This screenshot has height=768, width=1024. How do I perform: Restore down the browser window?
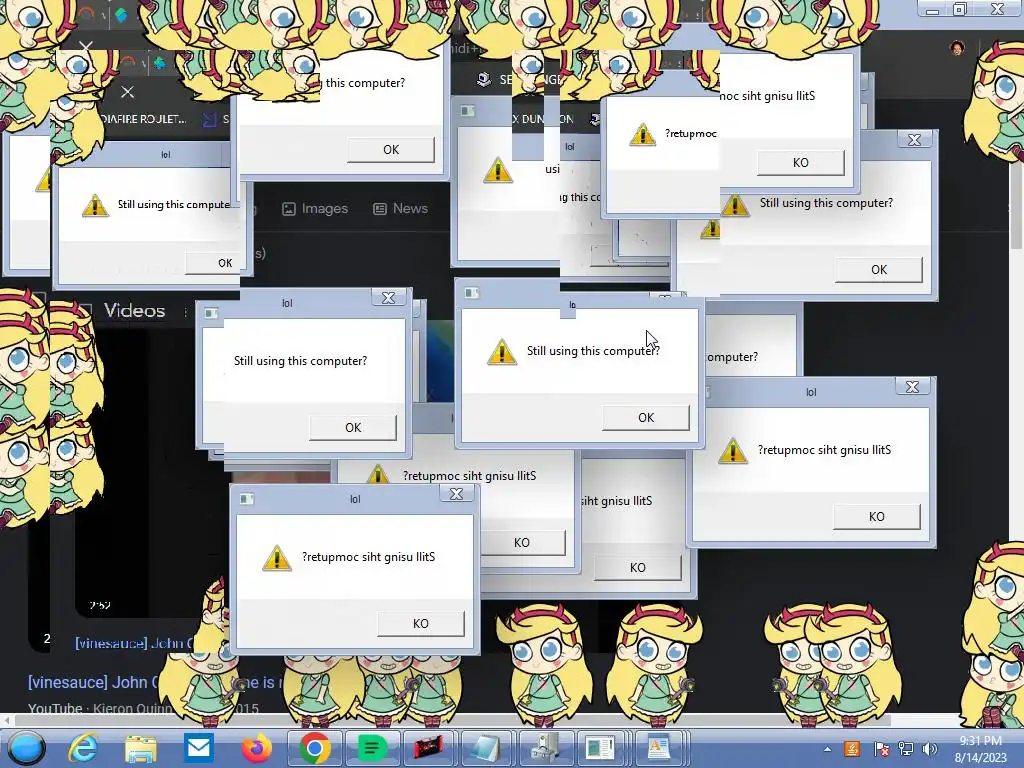(960, 9)
